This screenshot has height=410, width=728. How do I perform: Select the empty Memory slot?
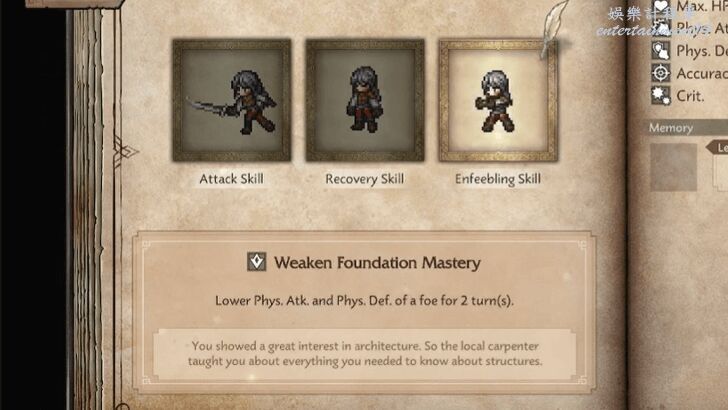673,167
